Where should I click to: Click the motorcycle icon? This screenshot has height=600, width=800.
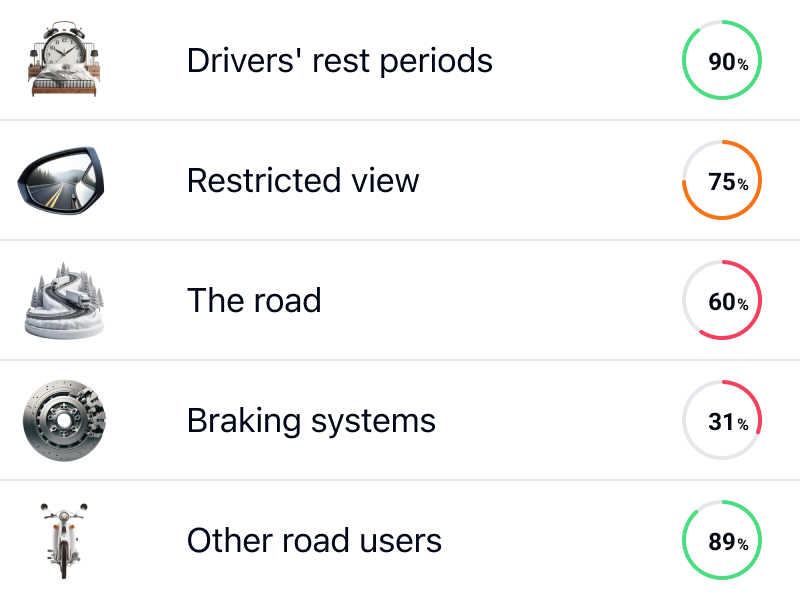pos(64,541)
